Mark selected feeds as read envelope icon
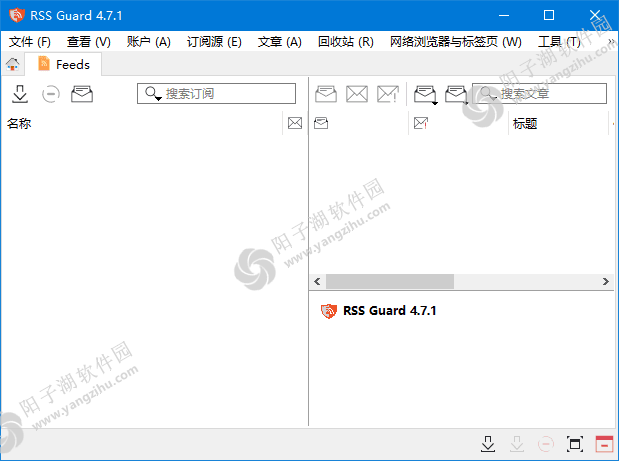This screenshot has height=461, width=619. coord(82,94)
